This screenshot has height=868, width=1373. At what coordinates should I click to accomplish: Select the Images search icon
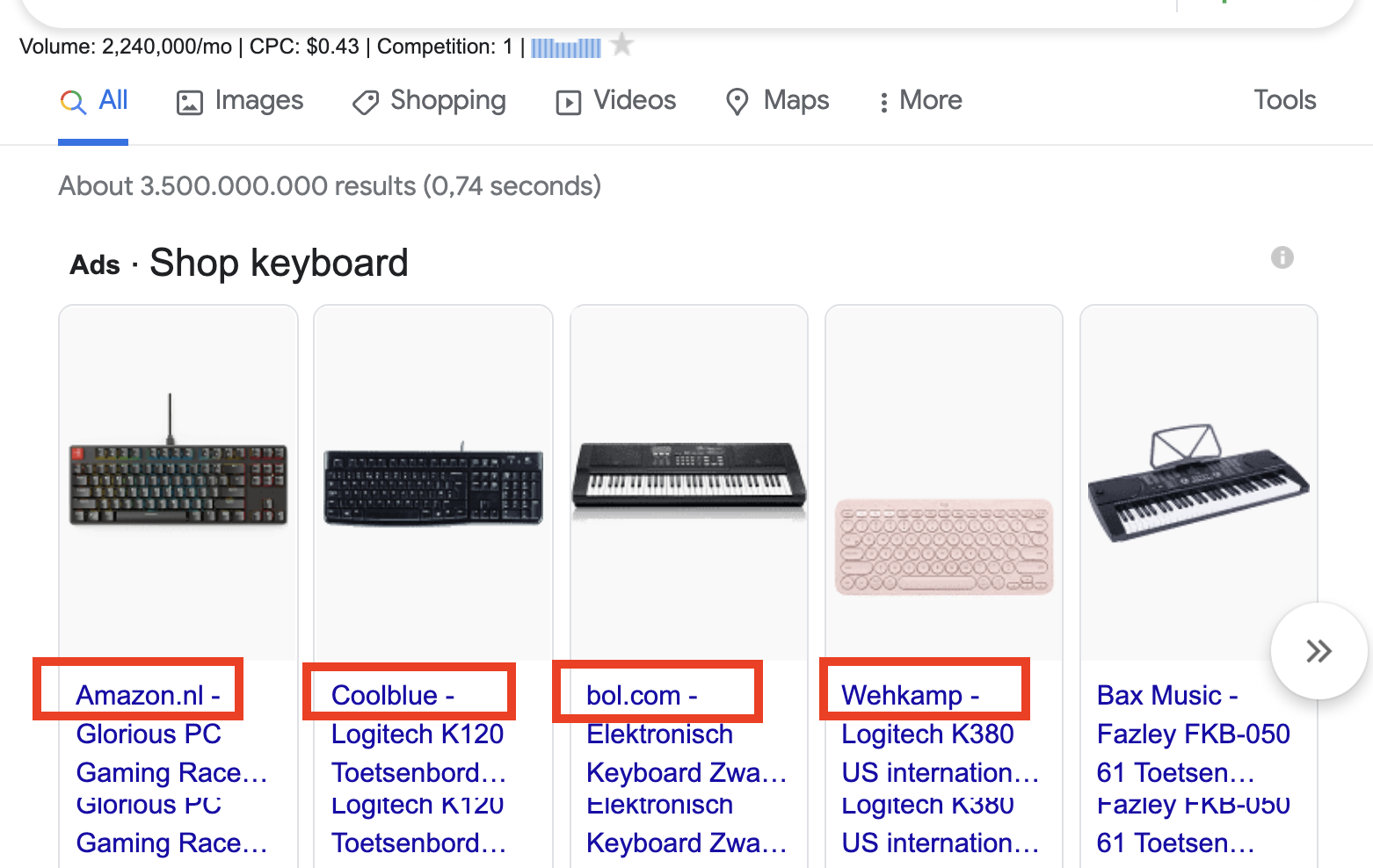click(x=188, y=102)
